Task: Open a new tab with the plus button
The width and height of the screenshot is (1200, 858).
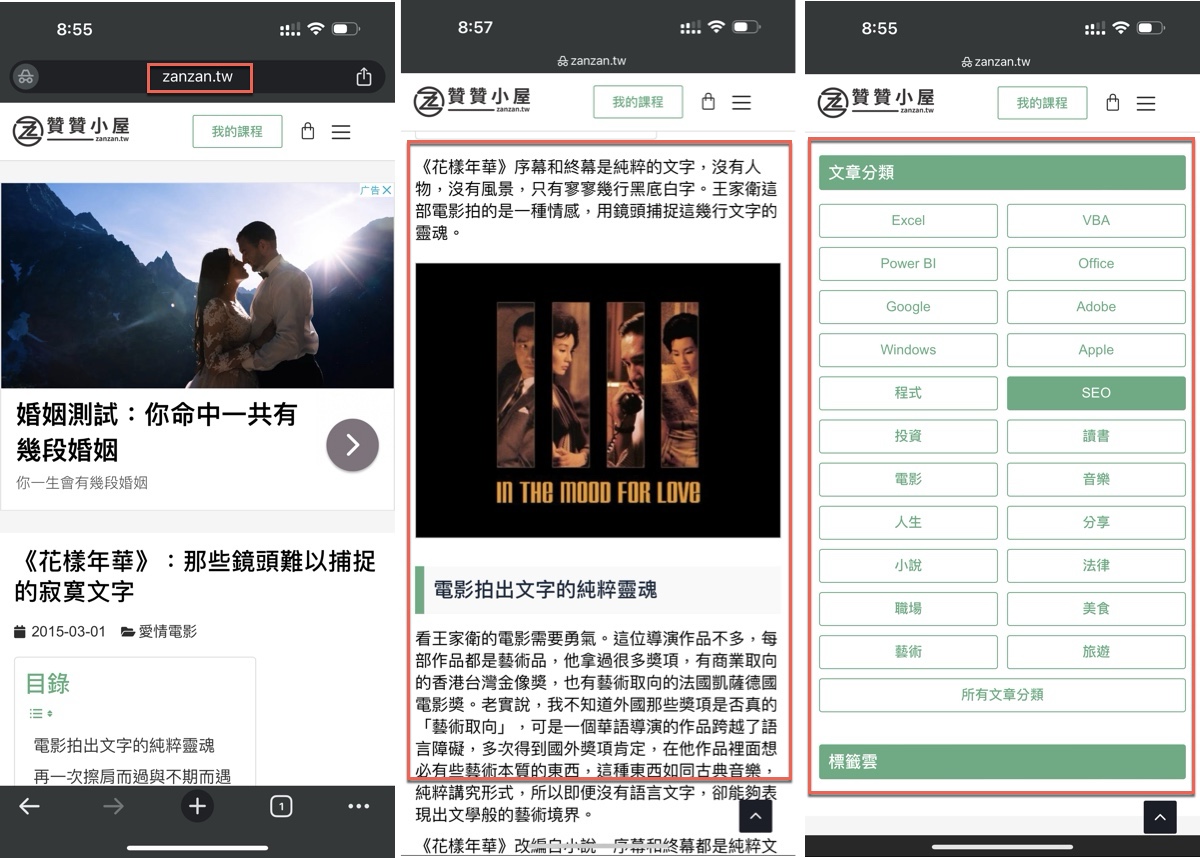Action: [x=197, y=807]
